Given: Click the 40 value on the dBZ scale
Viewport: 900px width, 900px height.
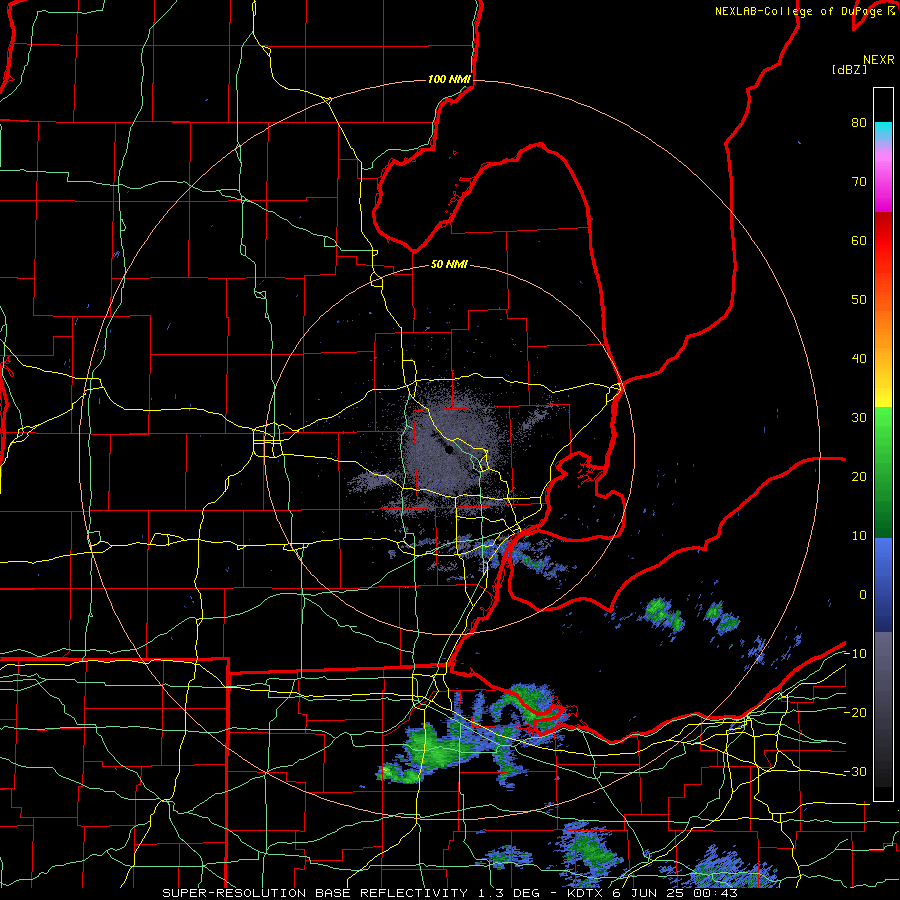Looking at the screenshot, I should pyautogui.click(x=859, y=359).
